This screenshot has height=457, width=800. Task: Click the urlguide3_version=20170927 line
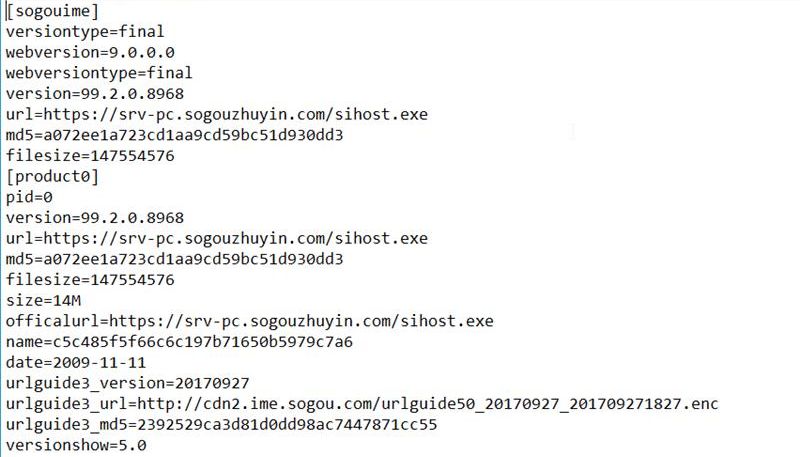pyautogui.click(x=127, y=384)
